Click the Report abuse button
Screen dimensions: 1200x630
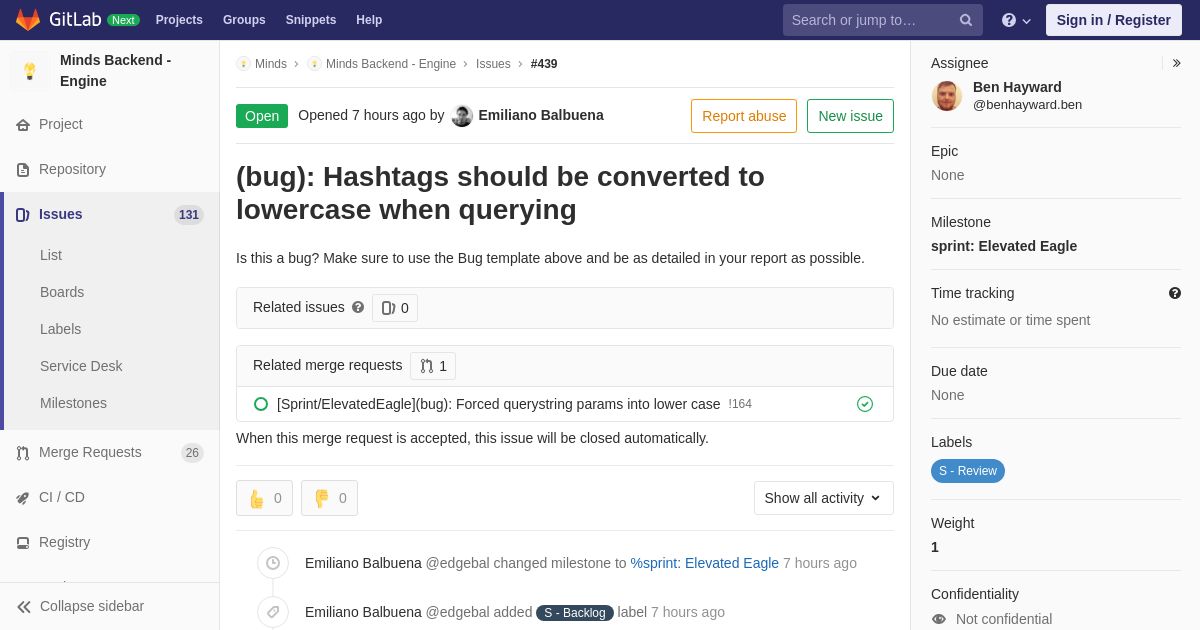(744, 116)
